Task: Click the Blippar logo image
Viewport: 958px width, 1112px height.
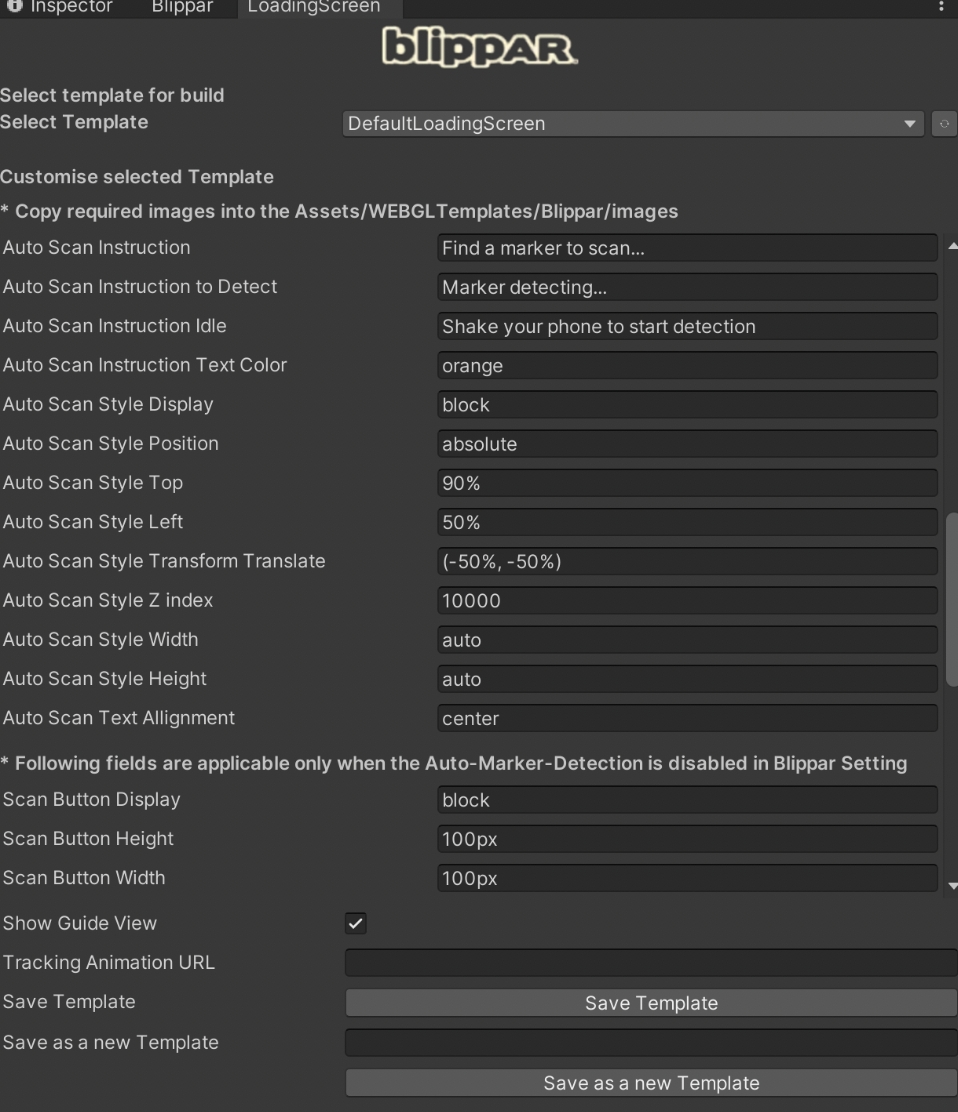Action: (479, 47)
